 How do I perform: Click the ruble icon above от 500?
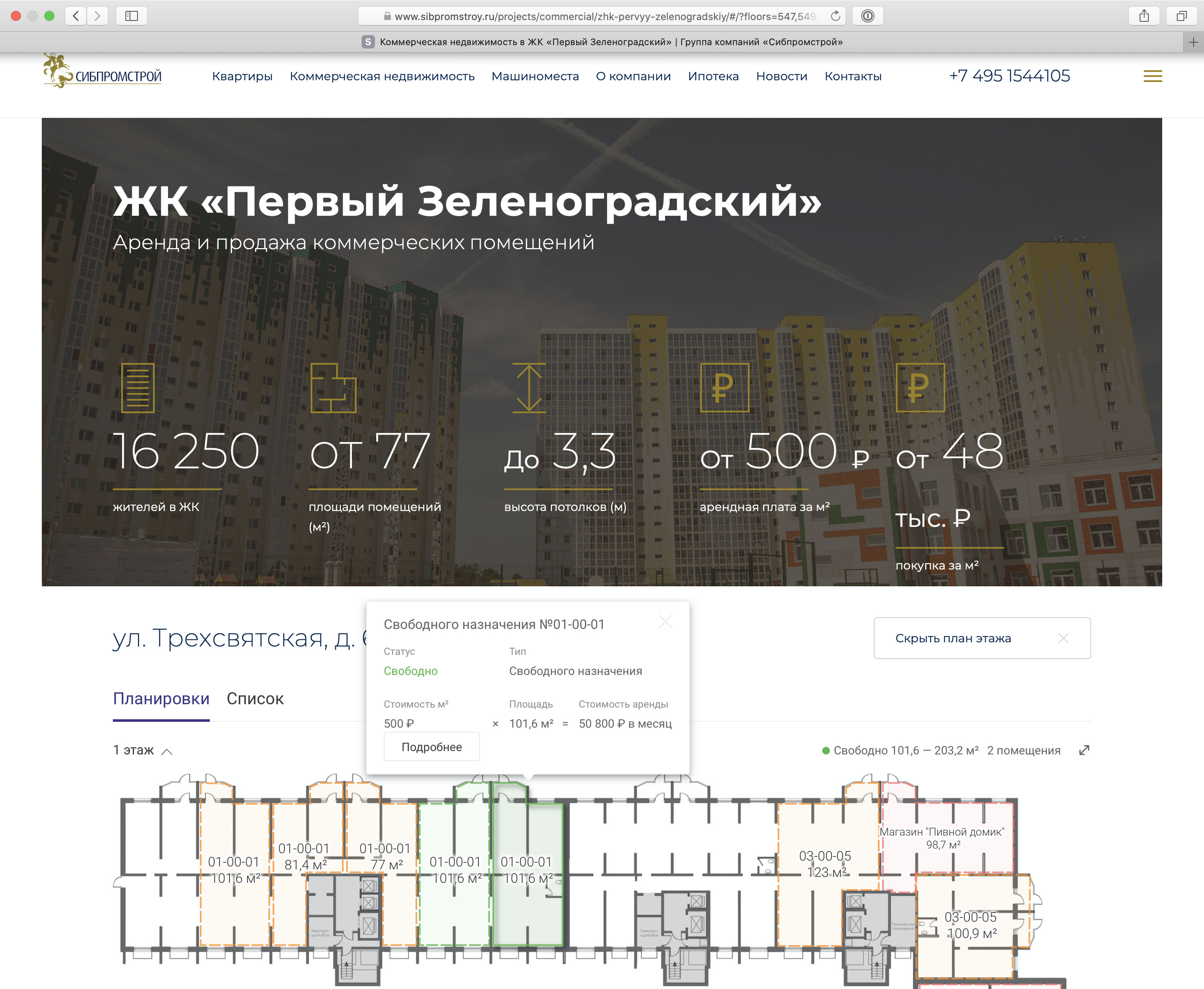tap(724, 388)
